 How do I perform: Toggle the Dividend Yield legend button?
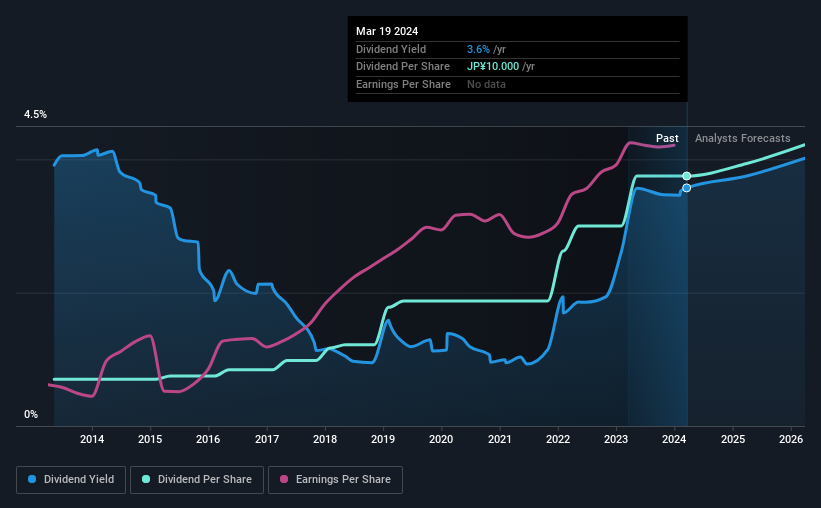pyautogui.click(x=71, y=480)
